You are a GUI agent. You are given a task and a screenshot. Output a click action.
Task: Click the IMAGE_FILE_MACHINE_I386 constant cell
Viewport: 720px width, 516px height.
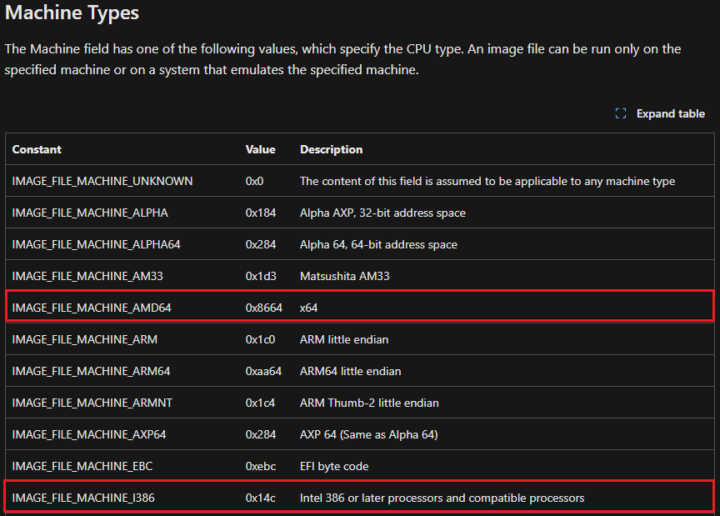tap(84, 498)
